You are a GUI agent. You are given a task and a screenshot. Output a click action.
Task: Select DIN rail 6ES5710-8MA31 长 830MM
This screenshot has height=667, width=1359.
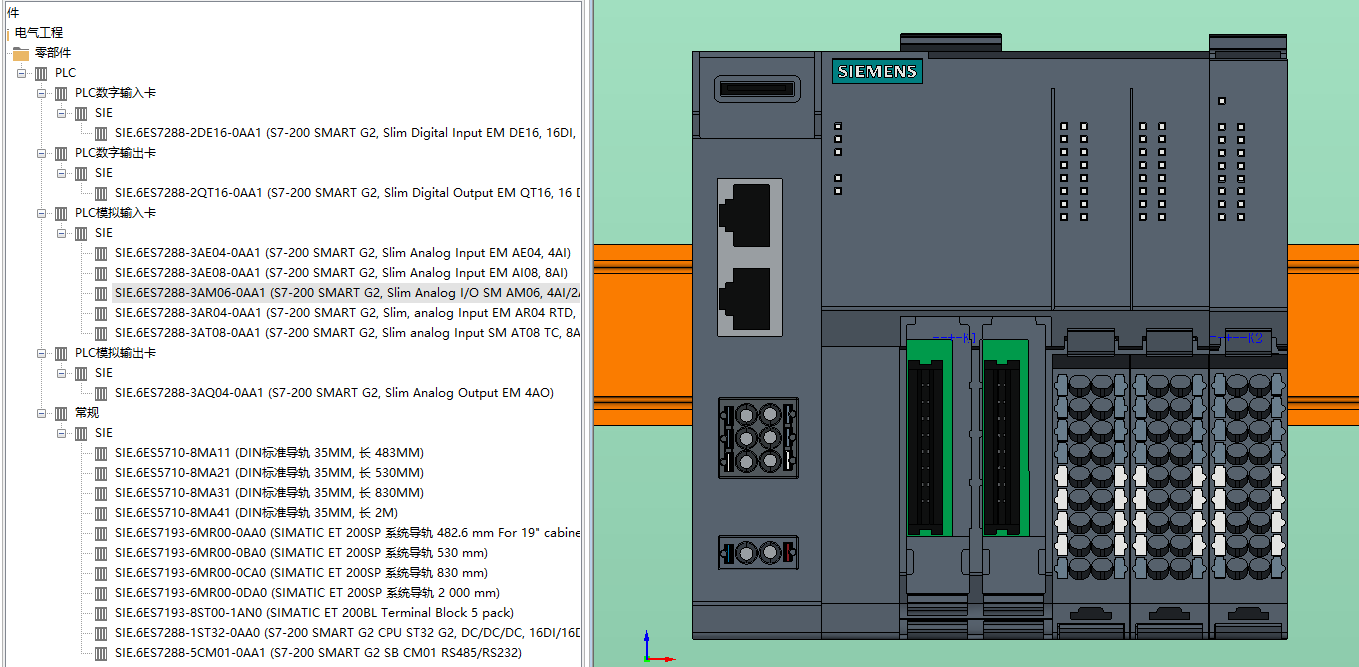click(x=269, y=493)
